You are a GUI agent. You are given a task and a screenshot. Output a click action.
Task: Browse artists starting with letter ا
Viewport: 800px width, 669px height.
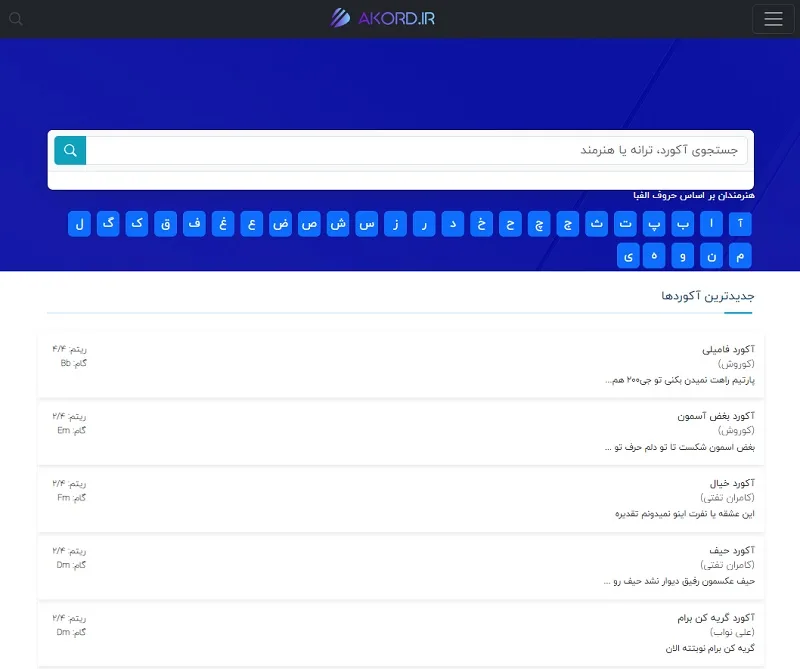[711, 224]
